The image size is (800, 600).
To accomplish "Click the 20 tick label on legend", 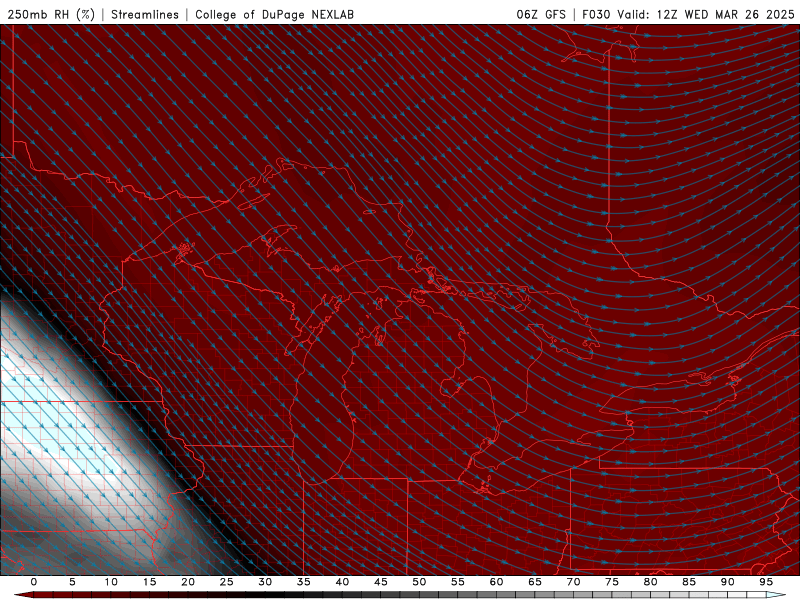I will pyautogui.click(x=188, y=582).
